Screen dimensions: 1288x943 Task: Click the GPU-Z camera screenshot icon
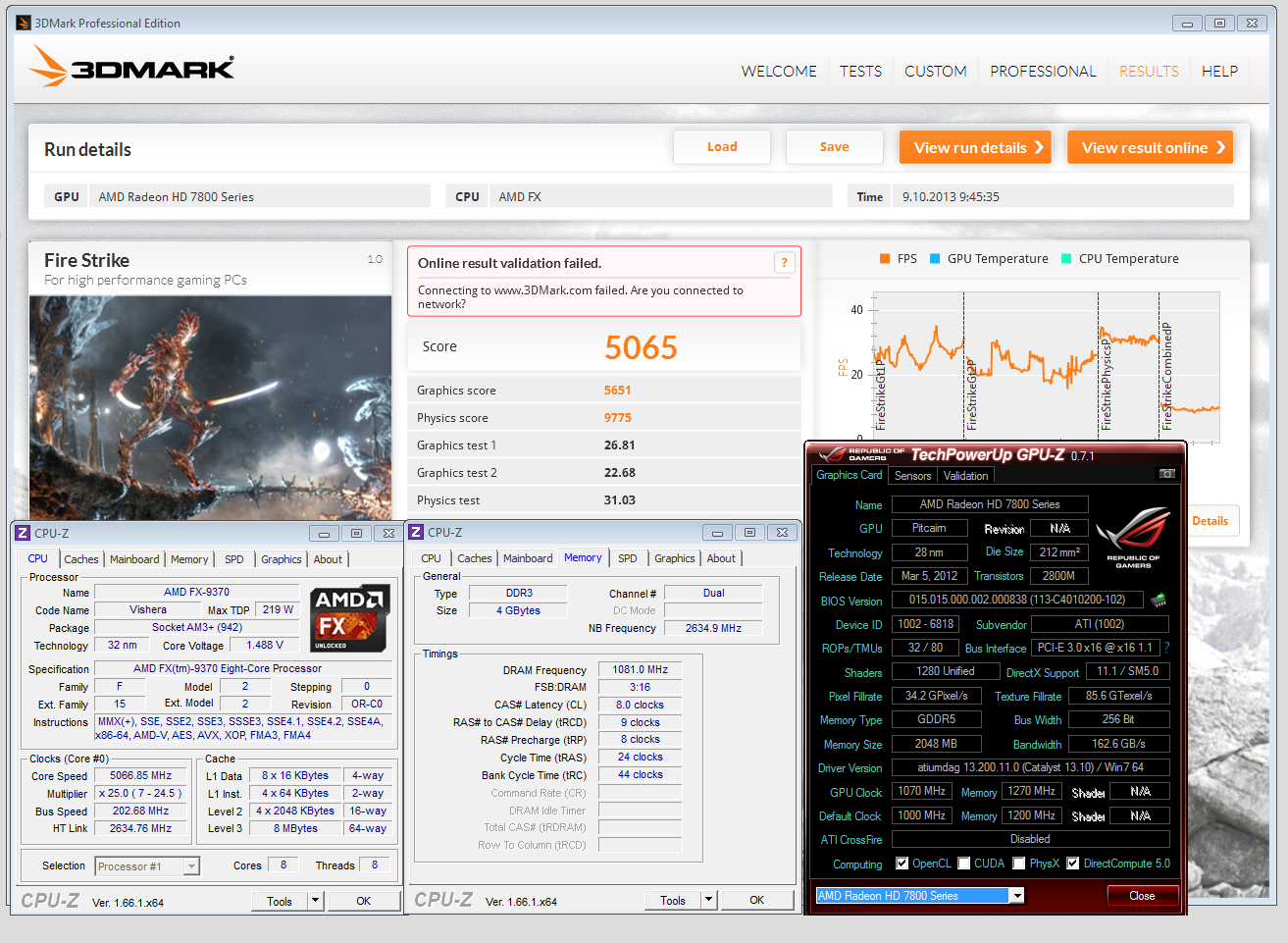(1167, 473)
